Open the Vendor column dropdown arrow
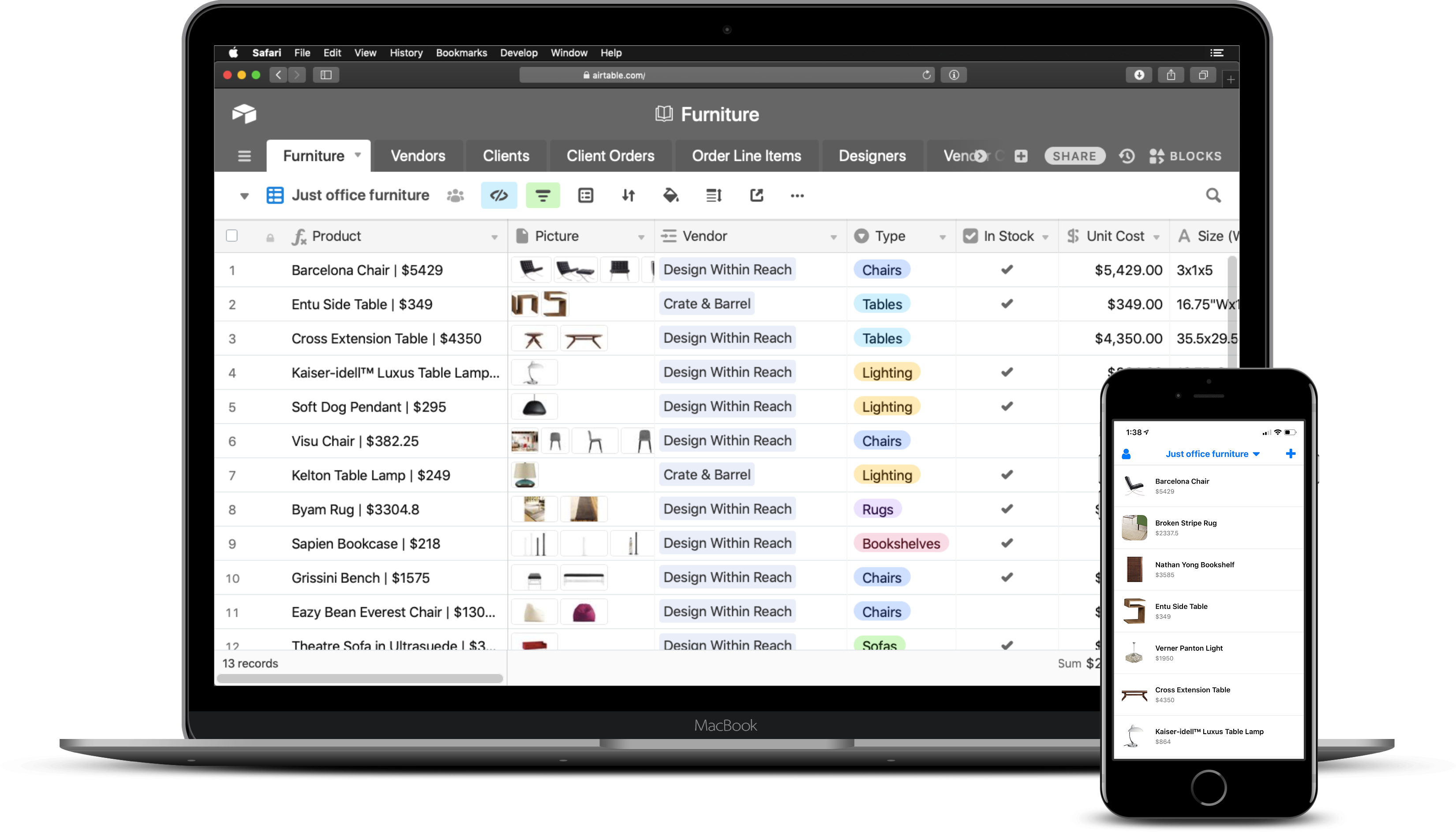 tap(834, 237)
